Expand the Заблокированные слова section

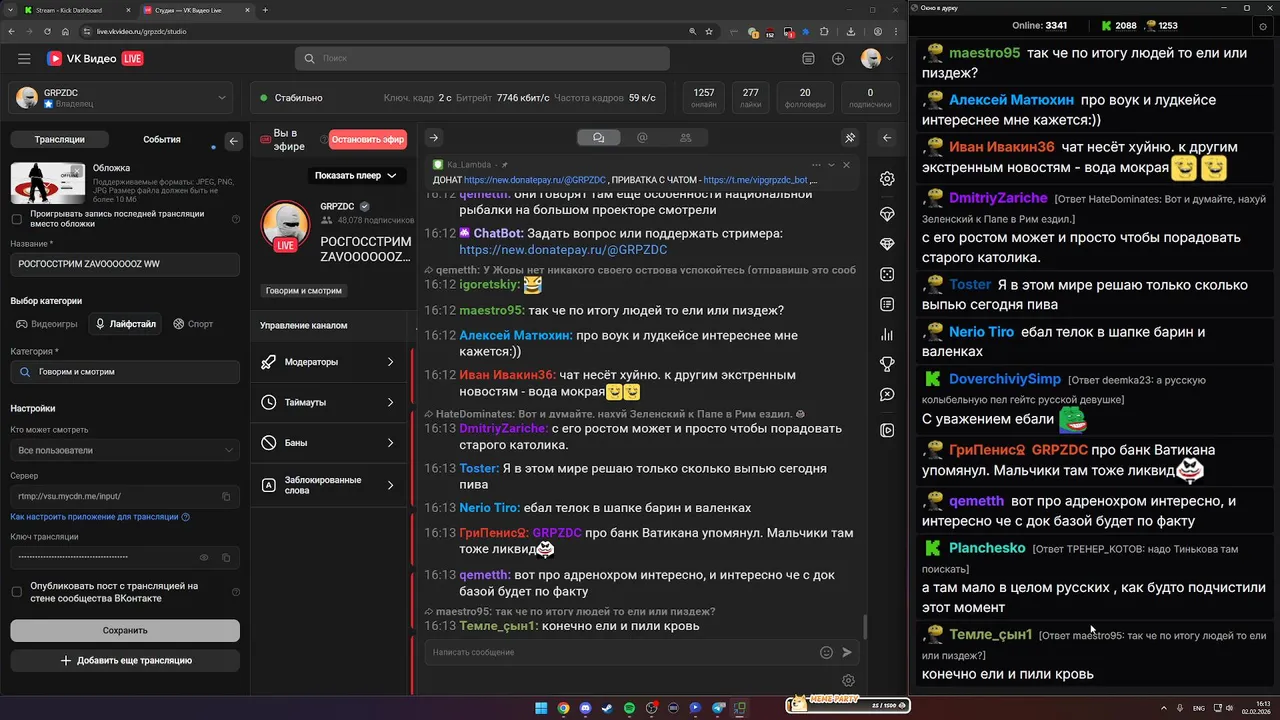click(x=329, y=485)
